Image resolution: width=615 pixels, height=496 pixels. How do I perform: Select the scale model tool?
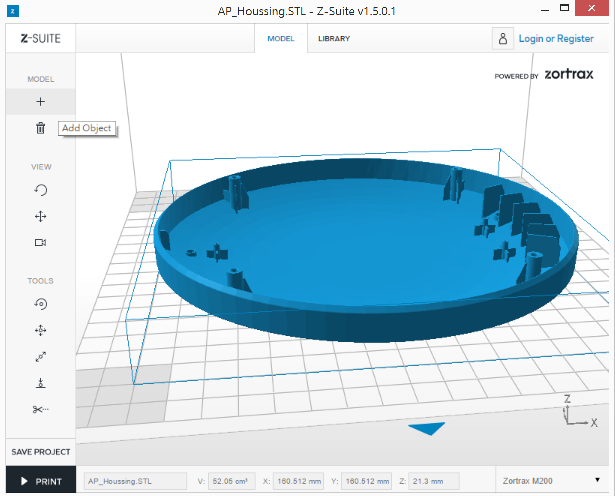[40, 357]
